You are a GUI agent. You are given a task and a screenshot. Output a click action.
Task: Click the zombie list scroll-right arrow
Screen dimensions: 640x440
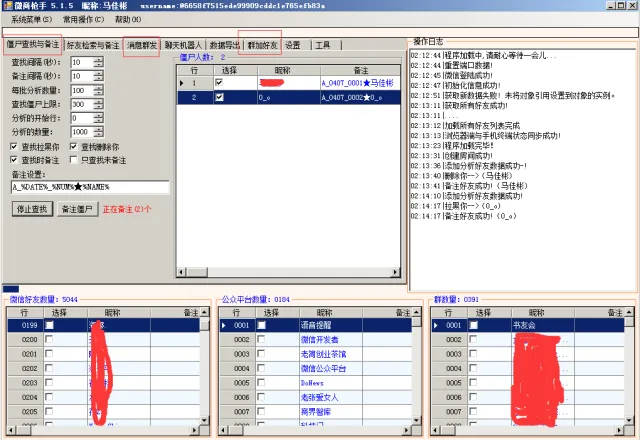395,272
